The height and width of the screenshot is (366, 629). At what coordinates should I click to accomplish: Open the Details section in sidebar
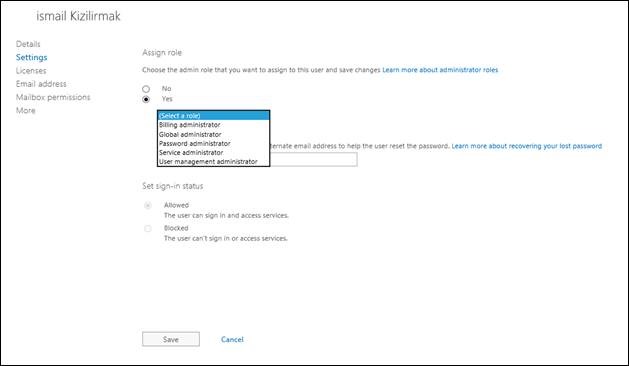pyautogui.click(x=28, y=44)
